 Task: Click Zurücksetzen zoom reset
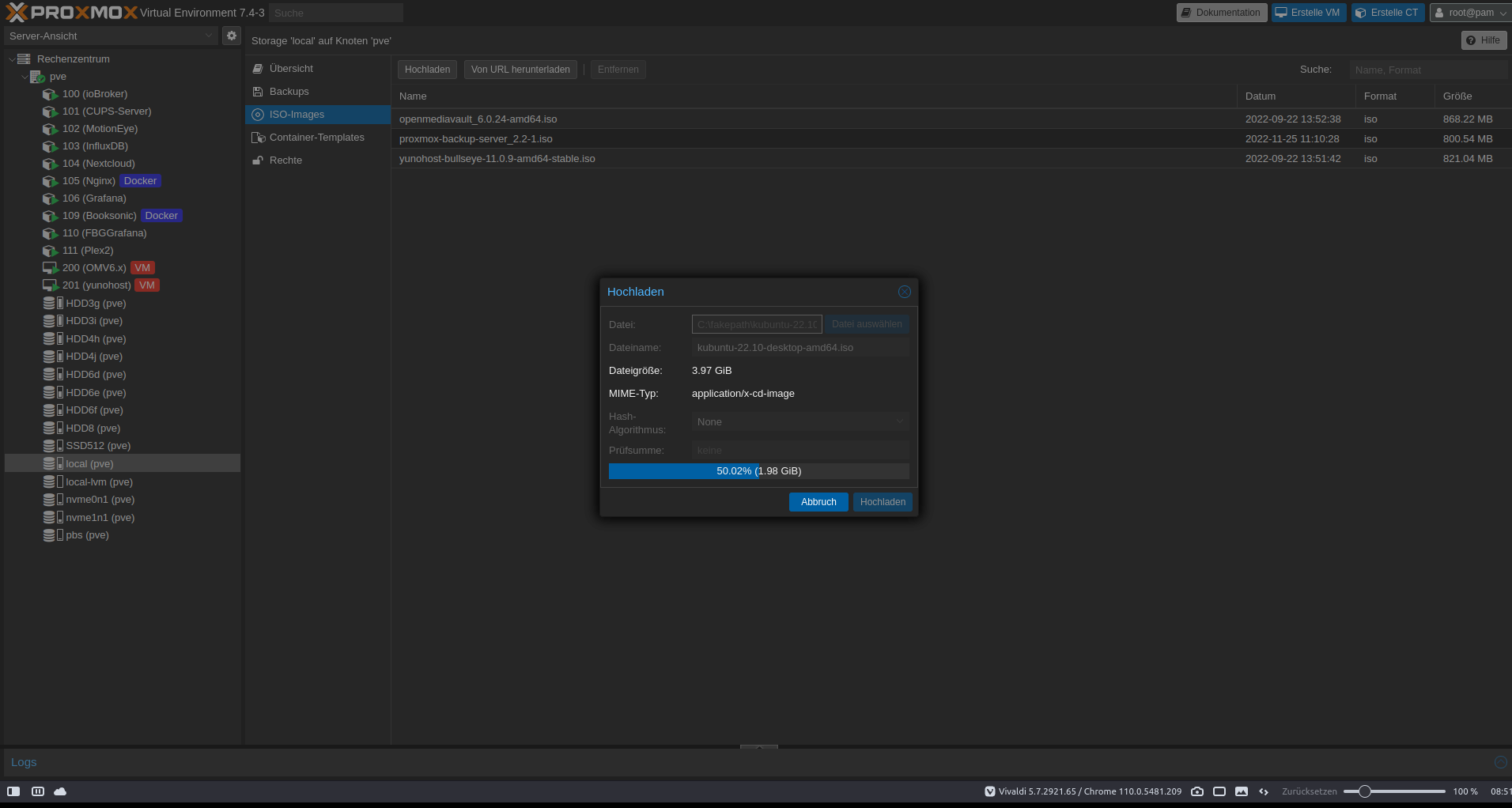point(1310,791)
